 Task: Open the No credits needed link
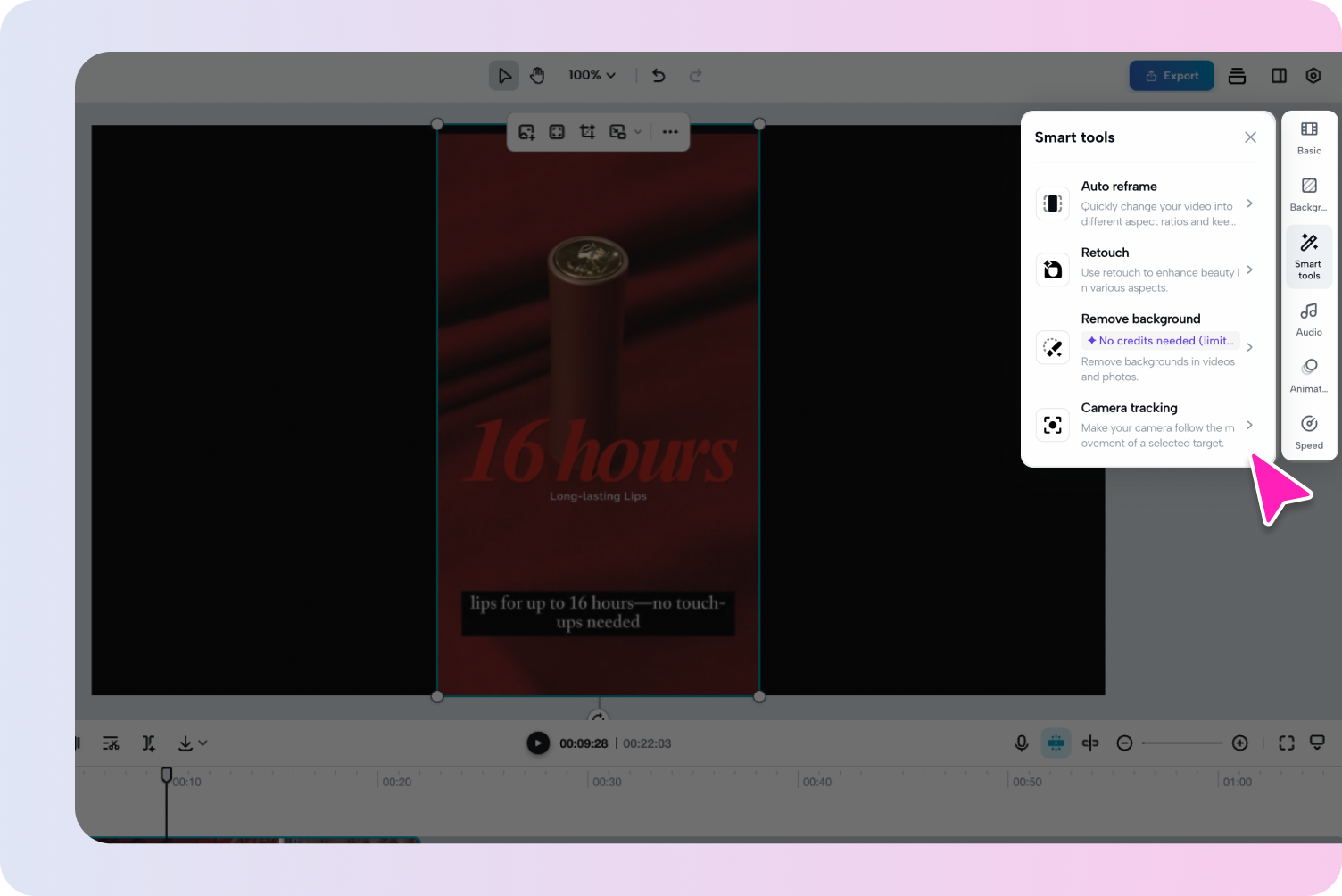click(x=1160, y=340)
